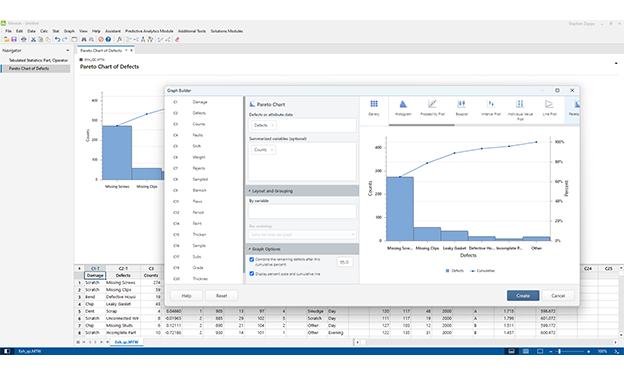Open the Assistant menu

113,31
